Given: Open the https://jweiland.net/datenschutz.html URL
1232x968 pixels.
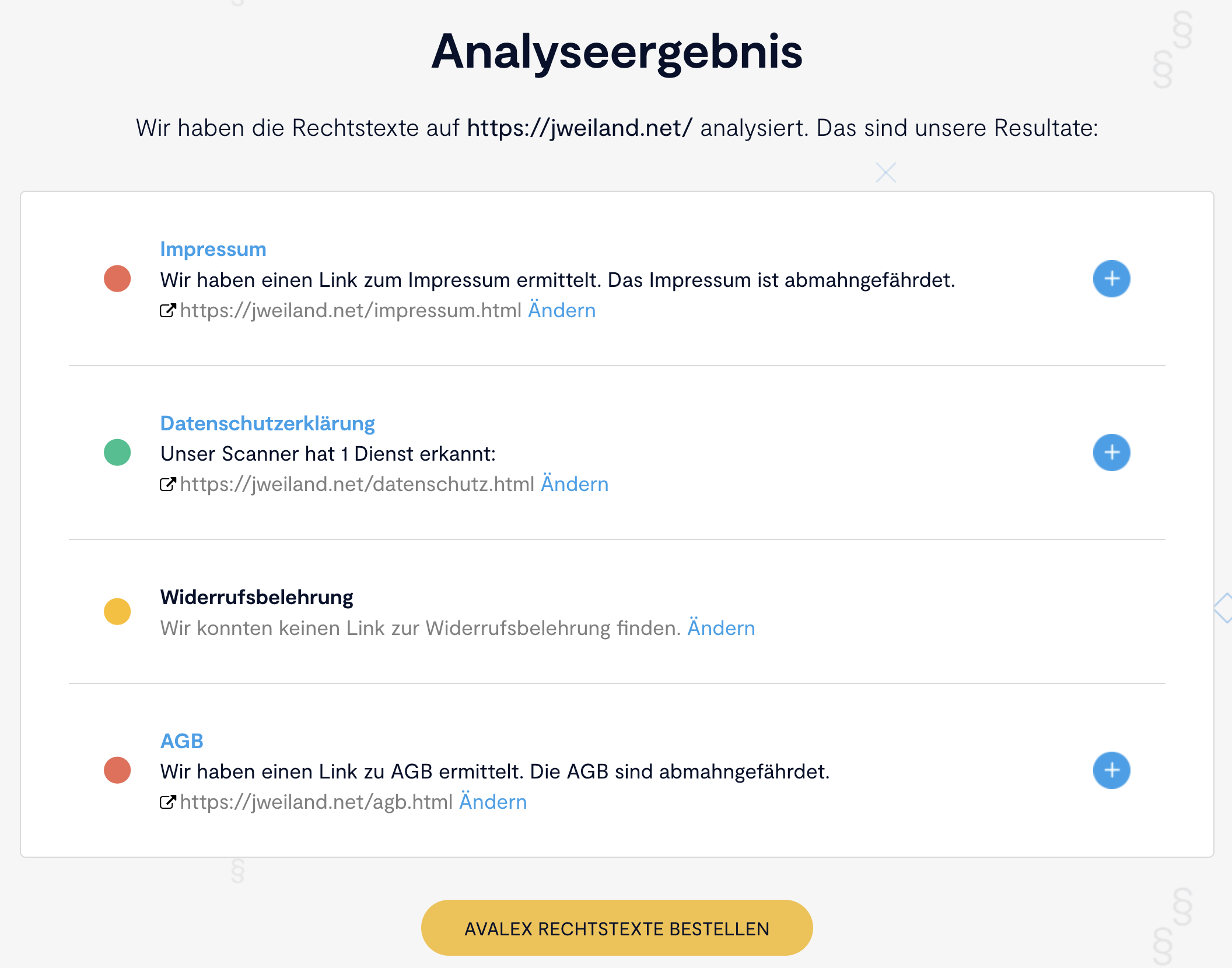Looking at the screenshot, I should (x=357, y=485).
